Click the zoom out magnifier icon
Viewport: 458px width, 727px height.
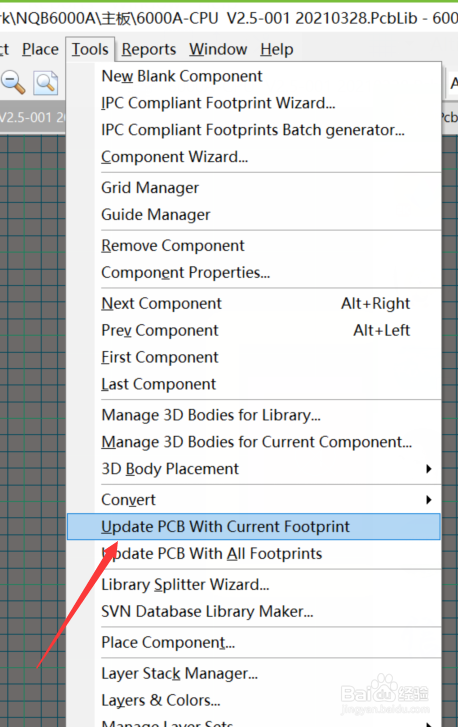[13, 83]
